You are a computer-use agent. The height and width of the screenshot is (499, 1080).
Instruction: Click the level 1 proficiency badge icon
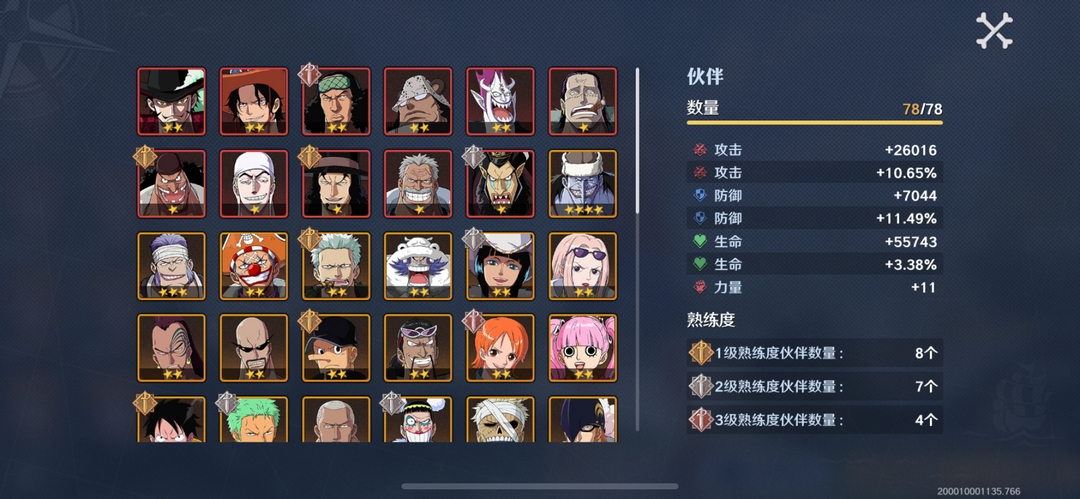point(701,353)
